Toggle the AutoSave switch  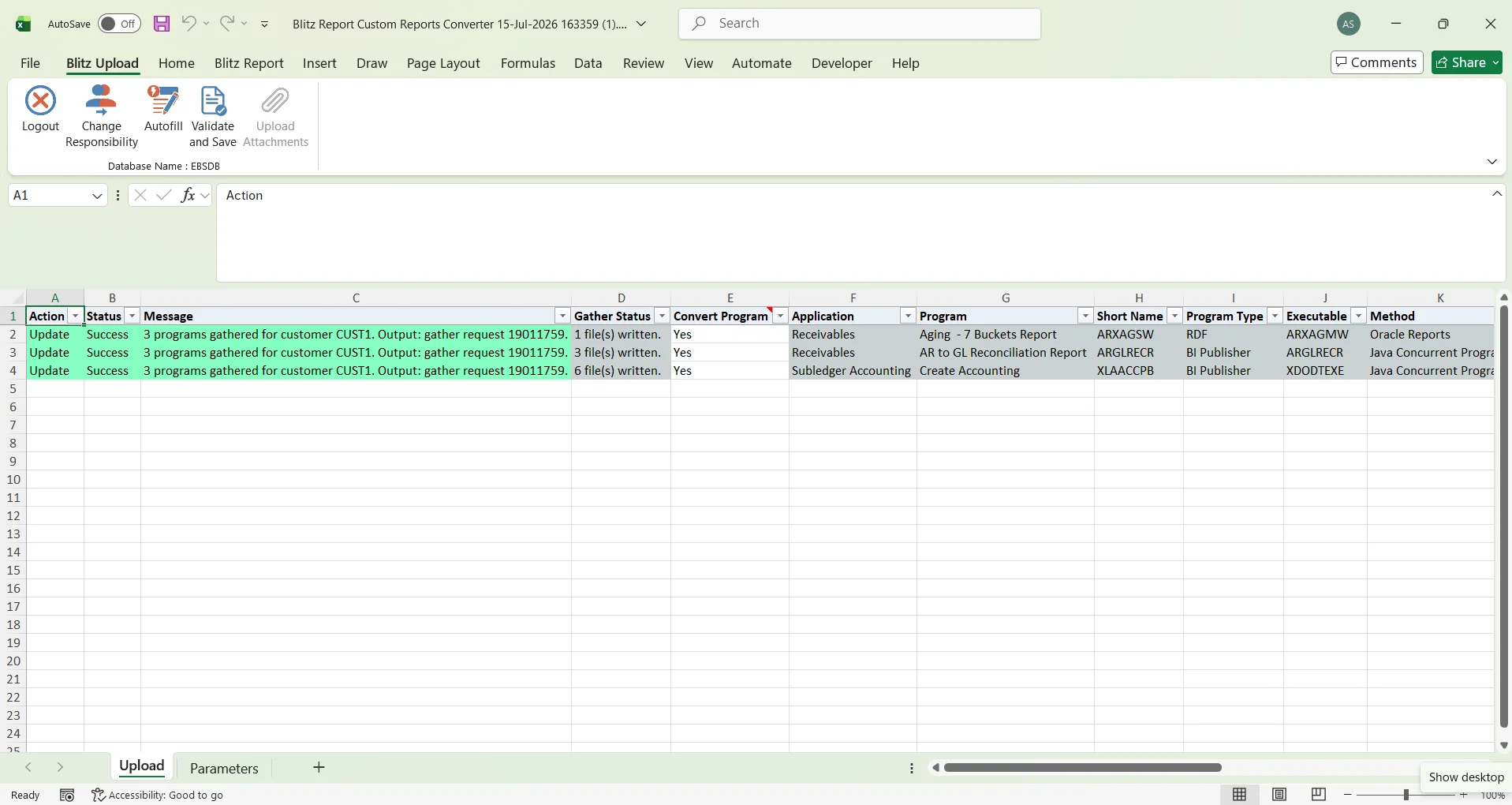pos(119,24)
